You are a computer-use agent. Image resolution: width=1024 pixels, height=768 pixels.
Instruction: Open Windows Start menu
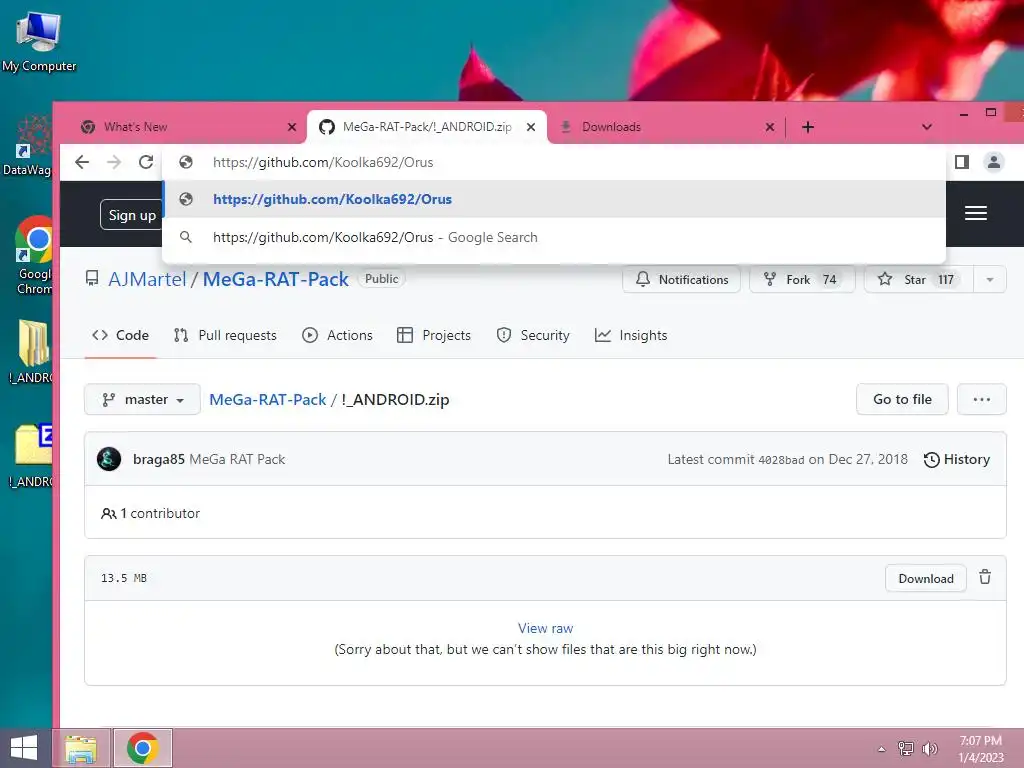(x=24, y=748)
